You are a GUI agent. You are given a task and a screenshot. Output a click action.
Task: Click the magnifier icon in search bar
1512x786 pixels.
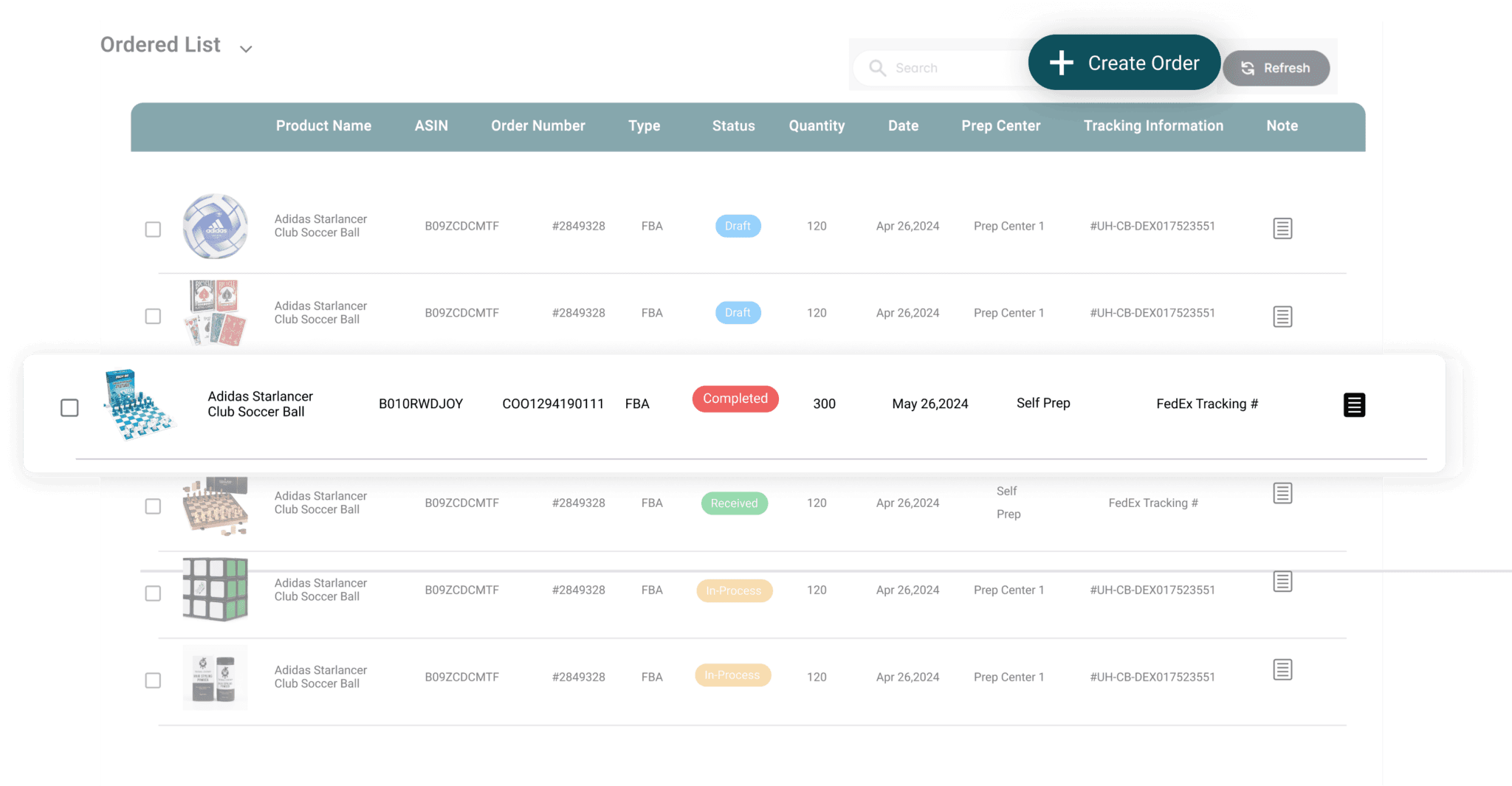[877, 68]
